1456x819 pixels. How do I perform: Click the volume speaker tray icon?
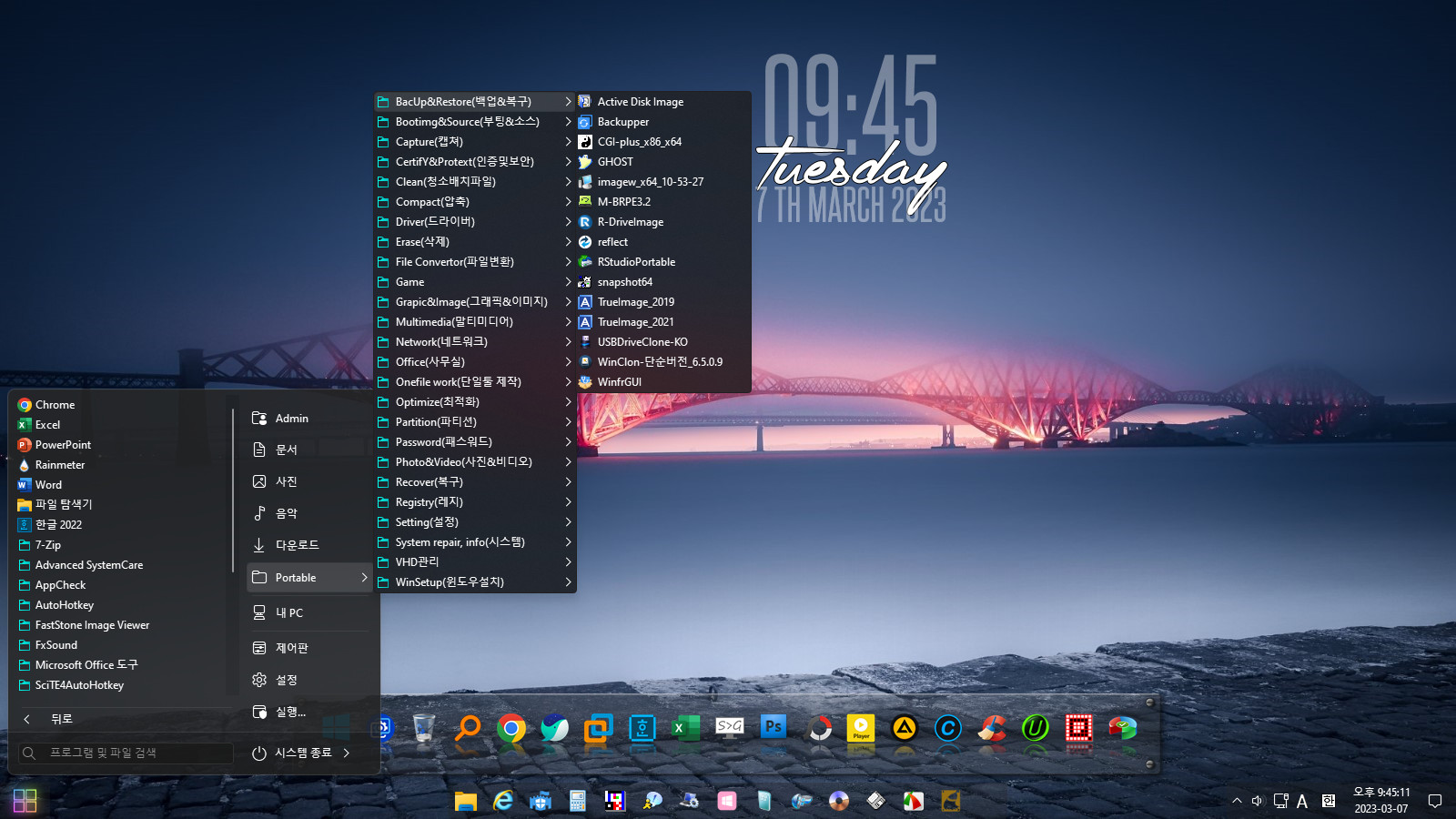tap(1258, 801)
